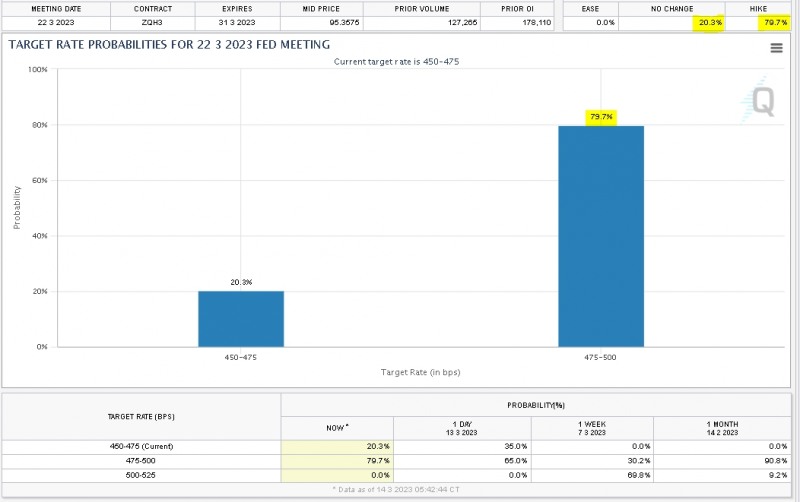Viewport: 800px width, 502px height.
Task: Click the 450-475 x-axis label
Action: [240, 358]
